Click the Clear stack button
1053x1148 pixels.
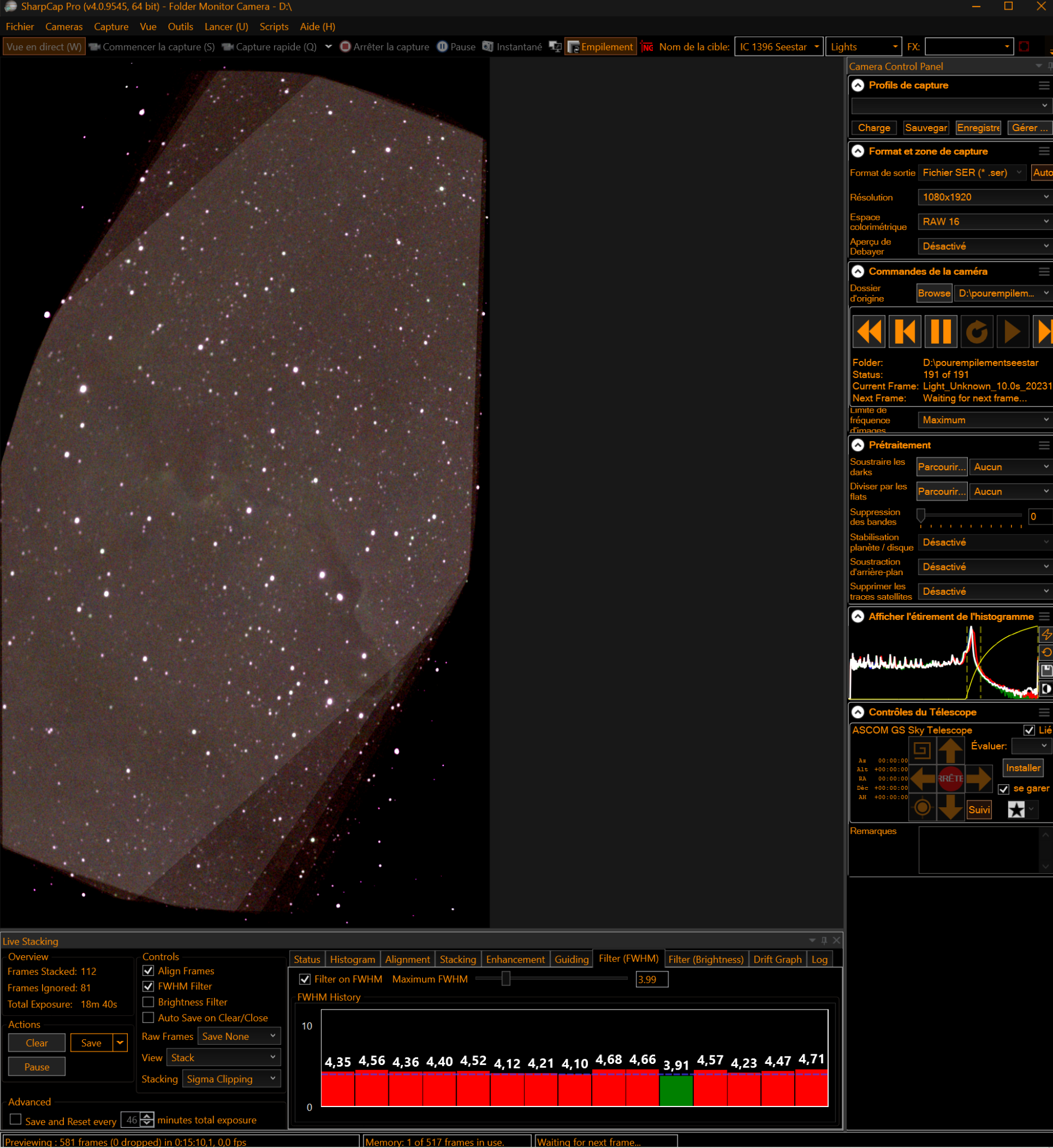pos(37,1043)
